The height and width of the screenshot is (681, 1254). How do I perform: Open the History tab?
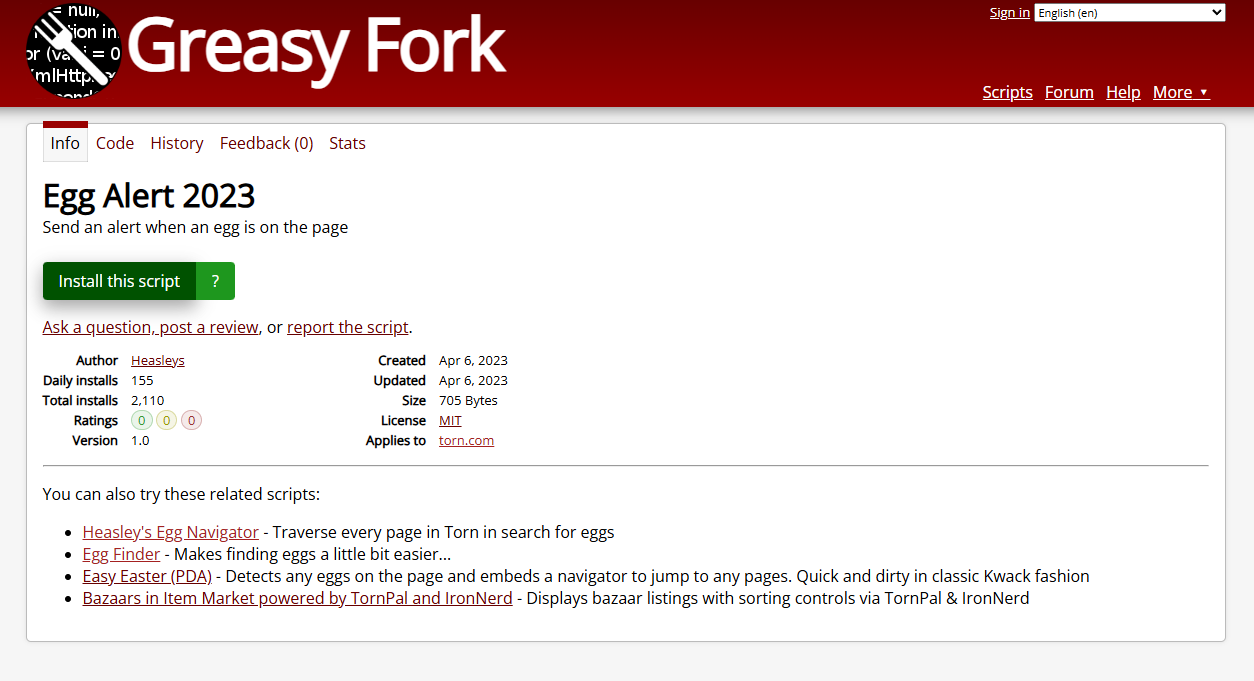(x=177, y=143)
